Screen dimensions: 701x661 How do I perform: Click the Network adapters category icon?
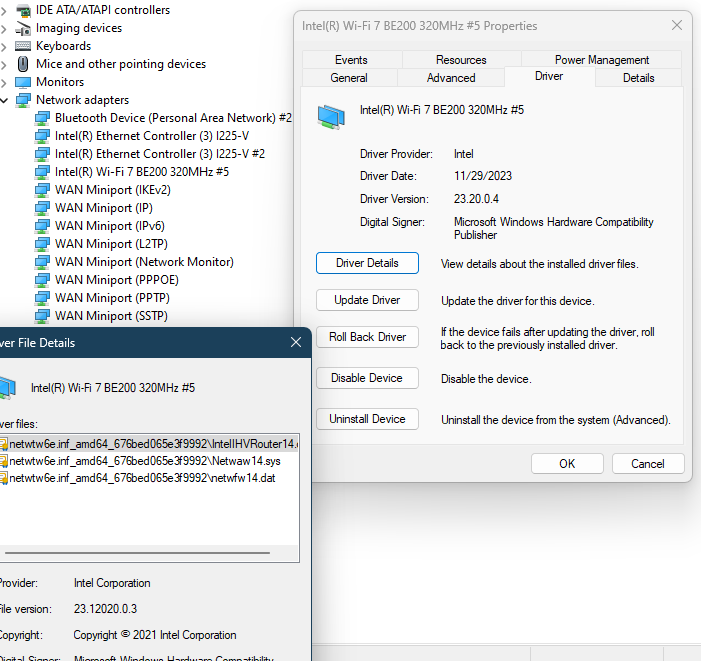point(23,100)
